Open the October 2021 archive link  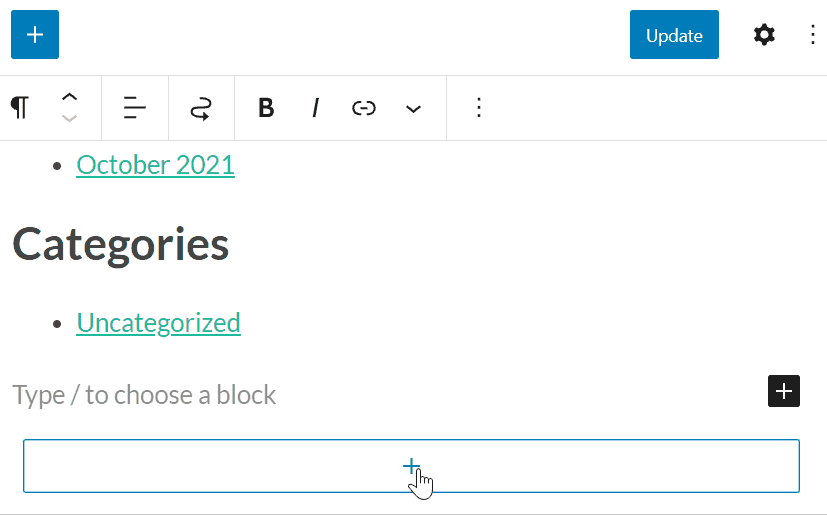coord(155,164)
